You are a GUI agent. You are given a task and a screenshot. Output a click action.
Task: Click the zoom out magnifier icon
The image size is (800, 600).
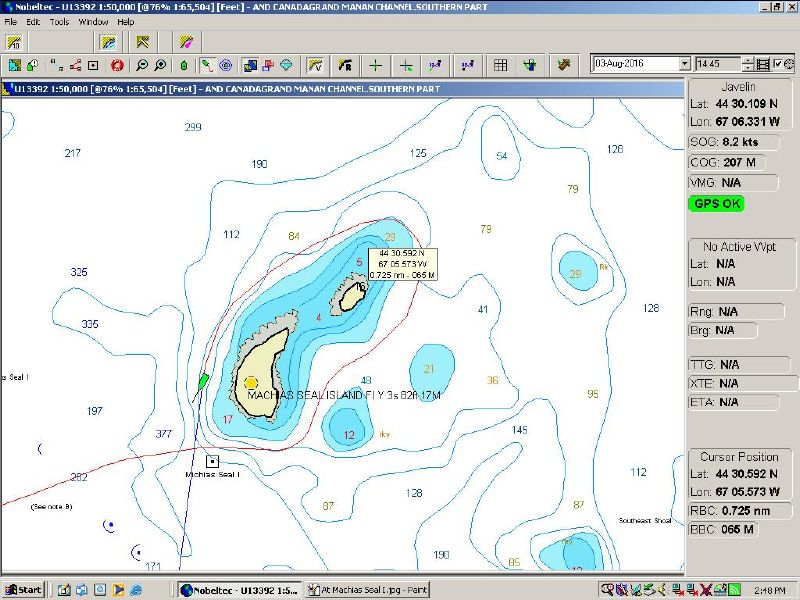(x=142, y=65)
